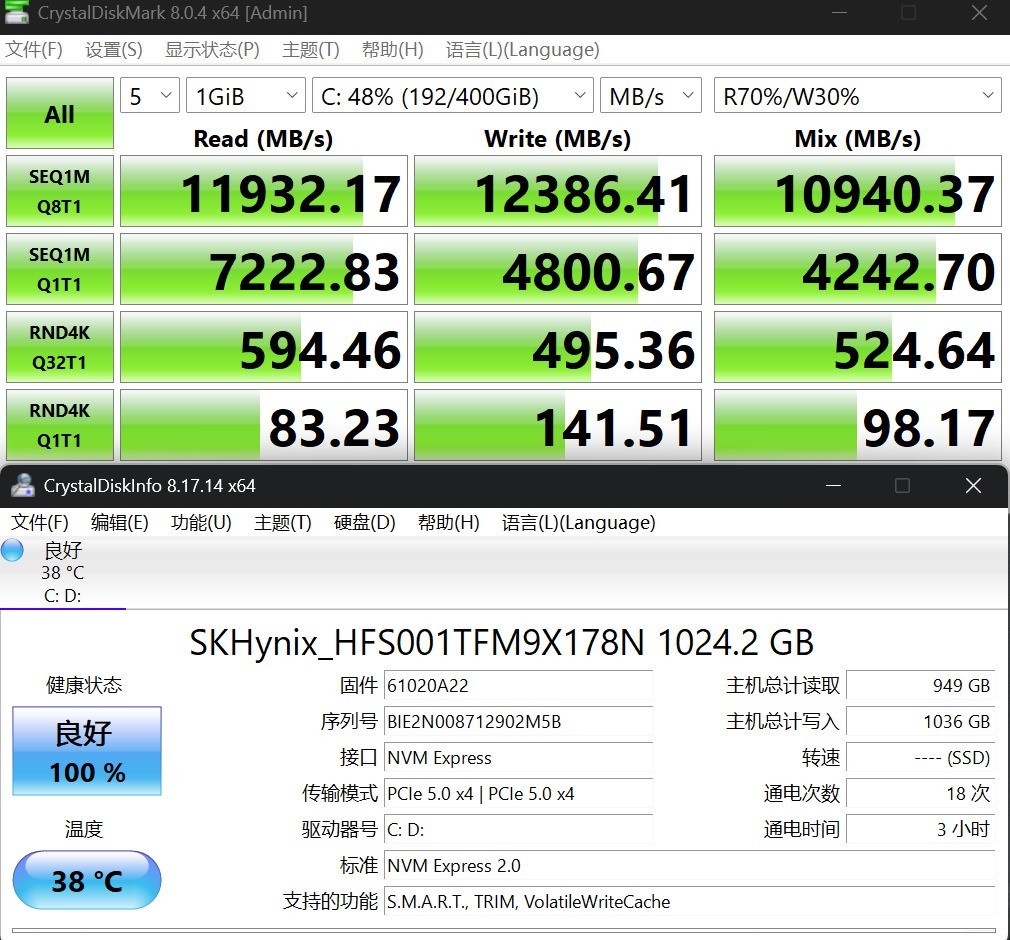1010x940 pixels.
Task: Start all benchmarks with the All button
Action: [x=59, y=113]
